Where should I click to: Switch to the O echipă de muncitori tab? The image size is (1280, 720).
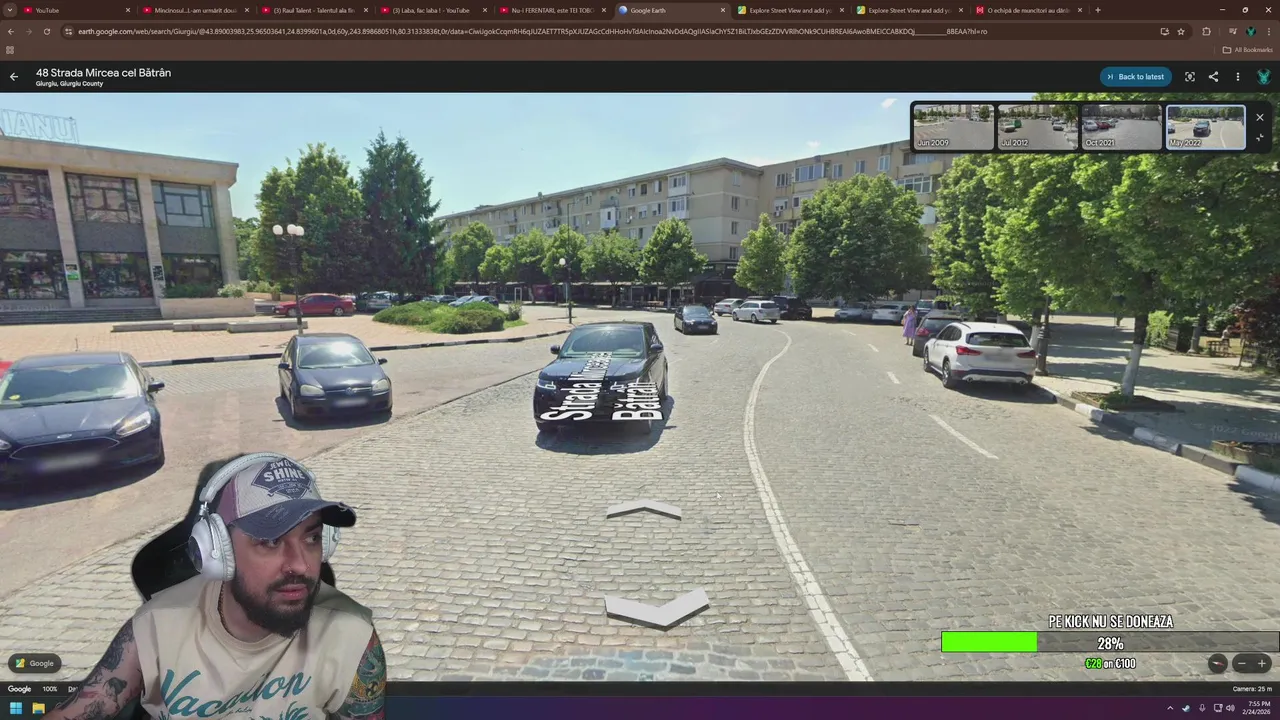[1029, 10]
